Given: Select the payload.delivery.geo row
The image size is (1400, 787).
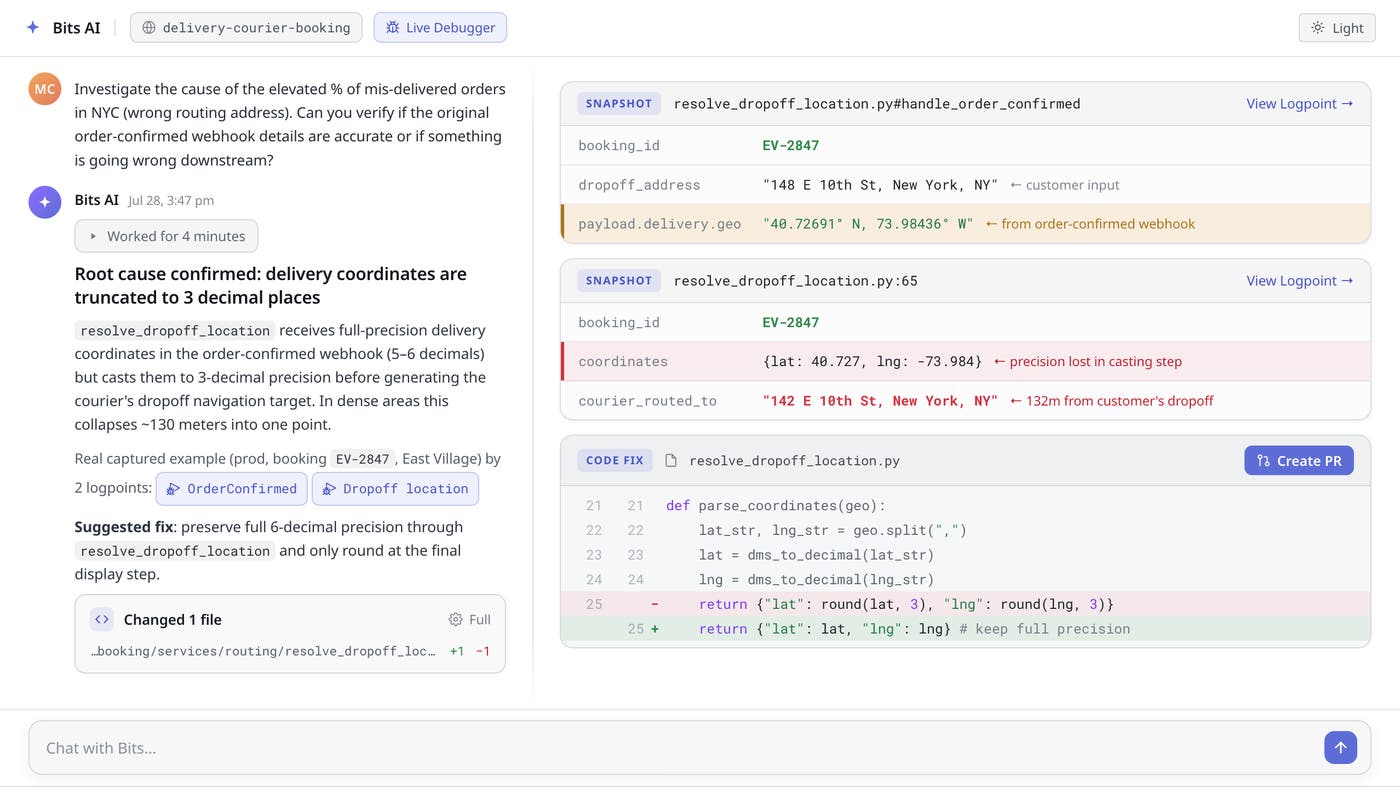Looking at the screenshot, I should [x=965, y=224].
